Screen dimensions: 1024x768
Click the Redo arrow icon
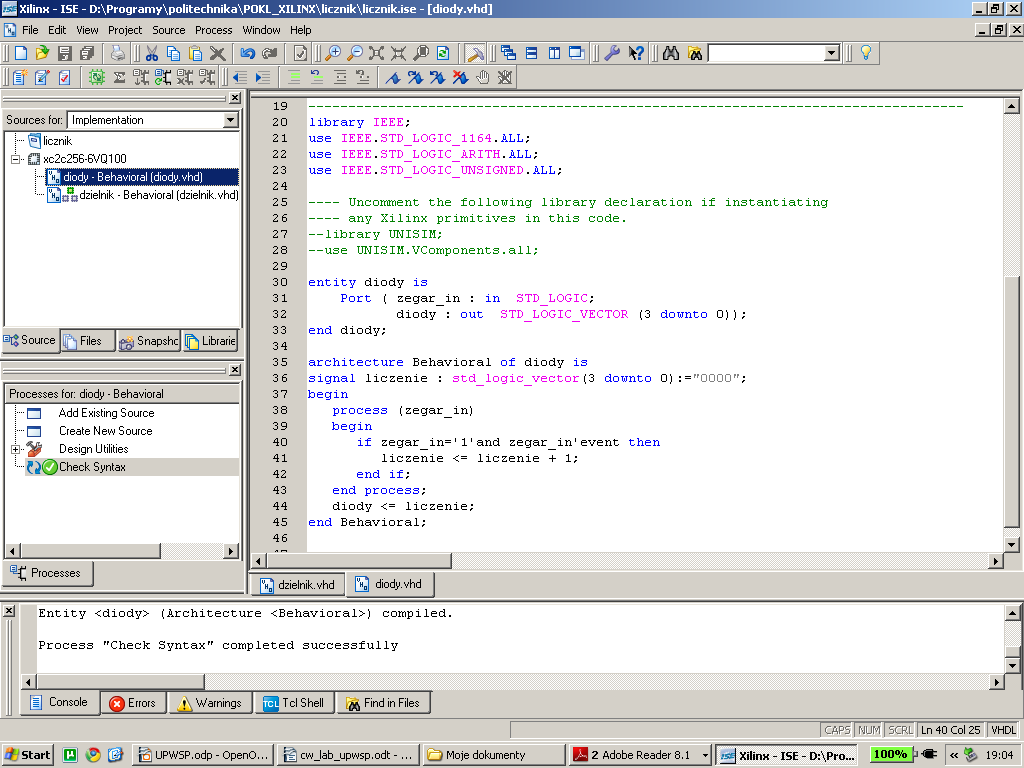point(269,53)
